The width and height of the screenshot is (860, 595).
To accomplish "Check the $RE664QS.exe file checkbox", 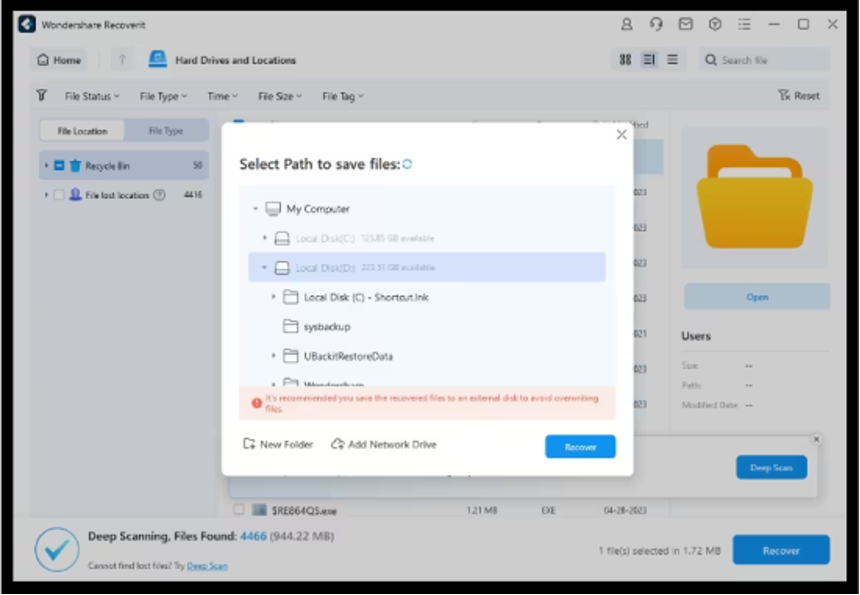I will [239, 509].
